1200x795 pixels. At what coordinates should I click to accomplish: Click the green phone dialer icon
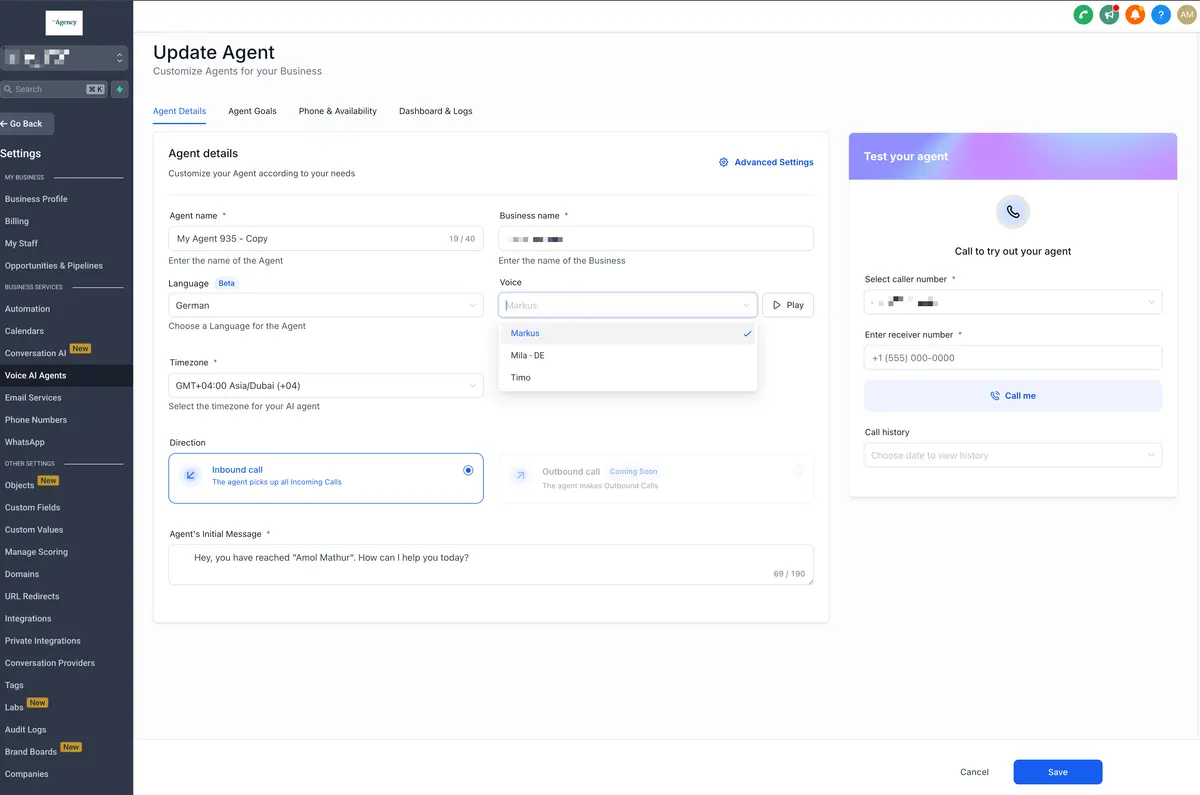click(1083, 15)
